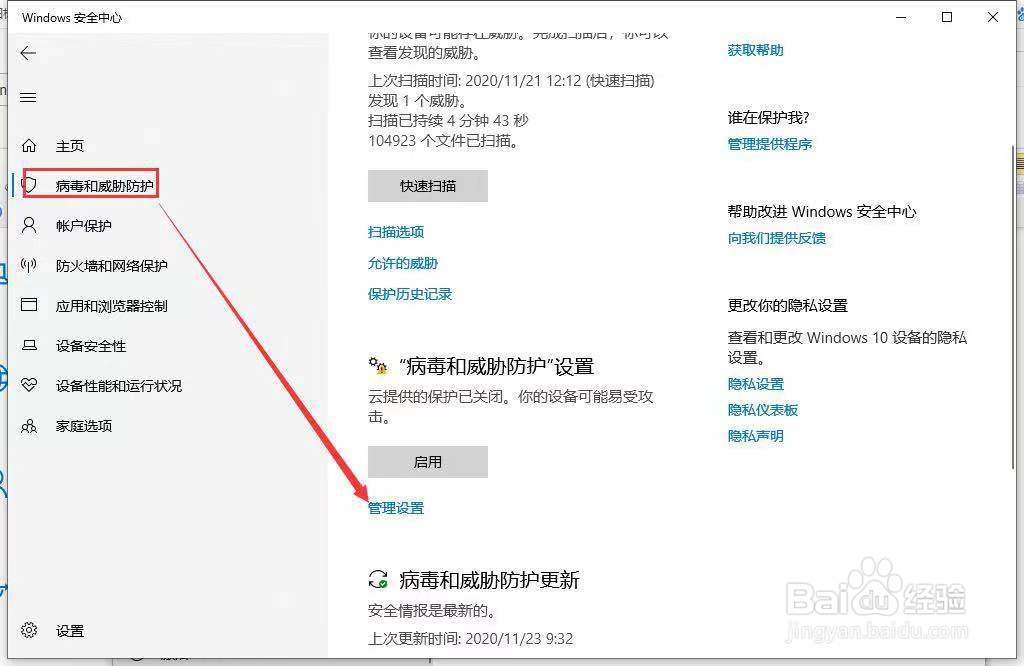Click the wireless icon for 防火墙和网络保护

[x=29, y=265]
